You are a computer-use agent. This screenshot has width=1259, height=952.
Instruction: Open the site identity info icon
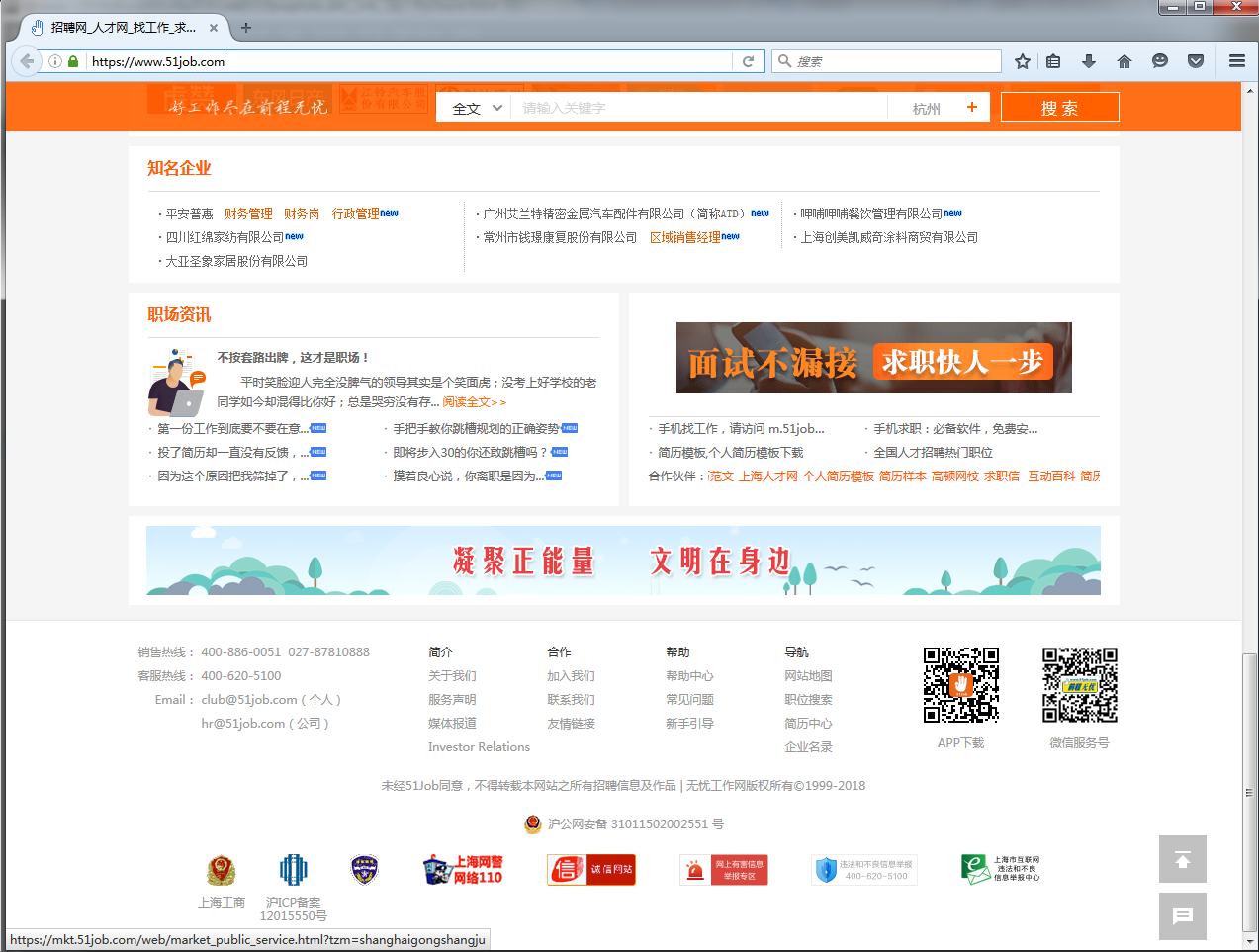55,61
